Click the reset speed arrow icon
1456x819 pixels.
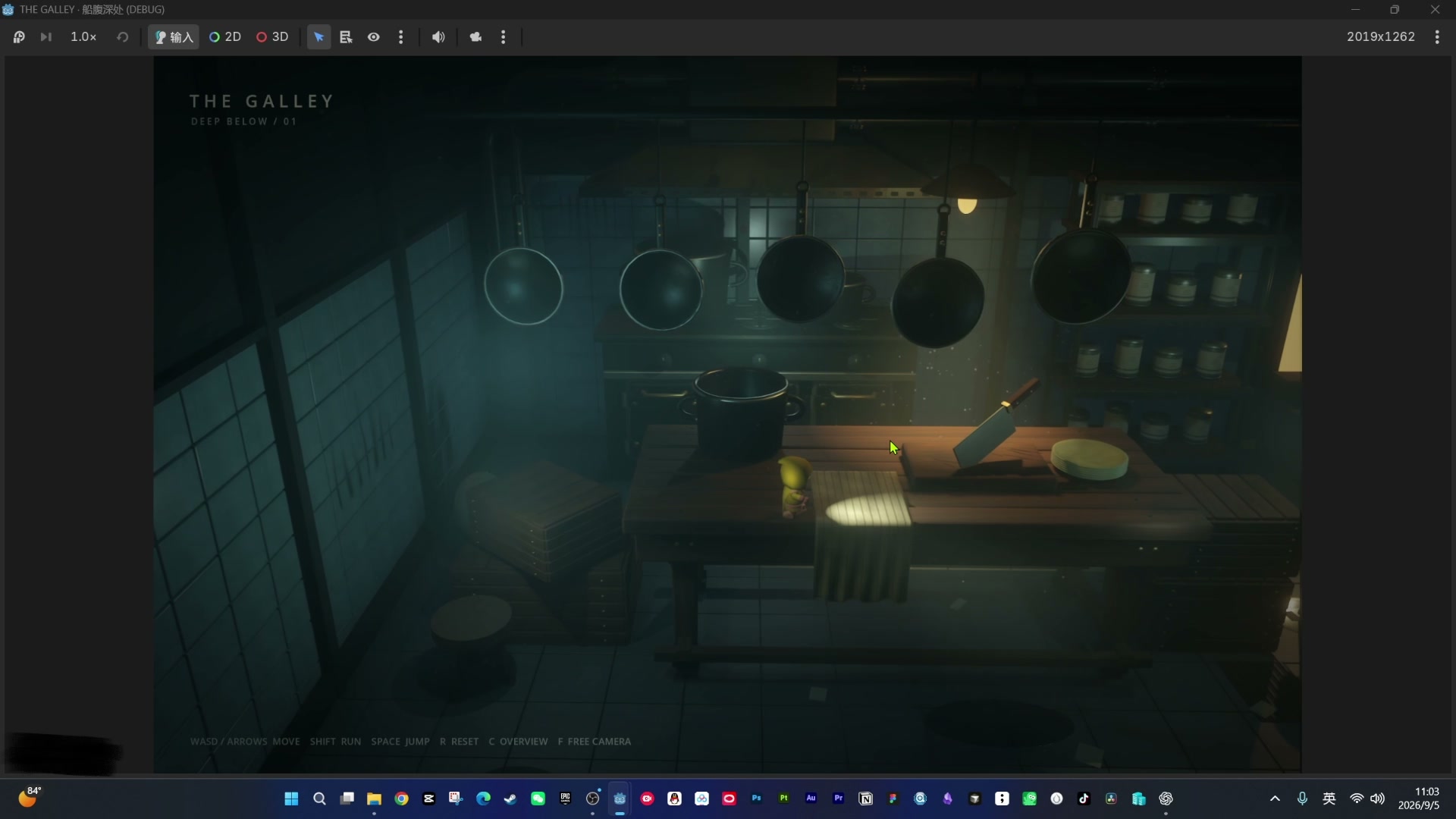(x=122, y=36)
